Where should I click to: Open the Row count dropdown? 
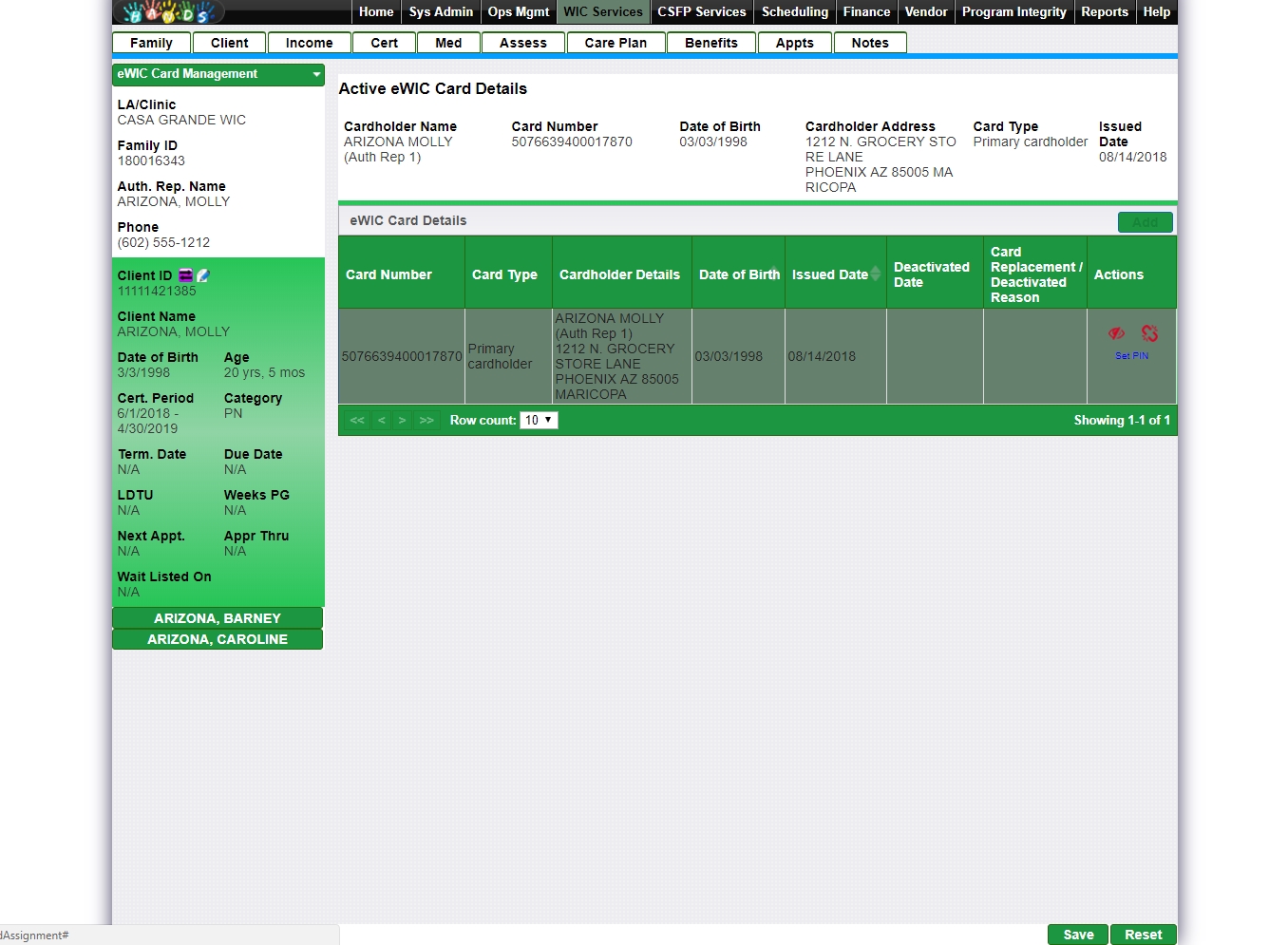539,420
